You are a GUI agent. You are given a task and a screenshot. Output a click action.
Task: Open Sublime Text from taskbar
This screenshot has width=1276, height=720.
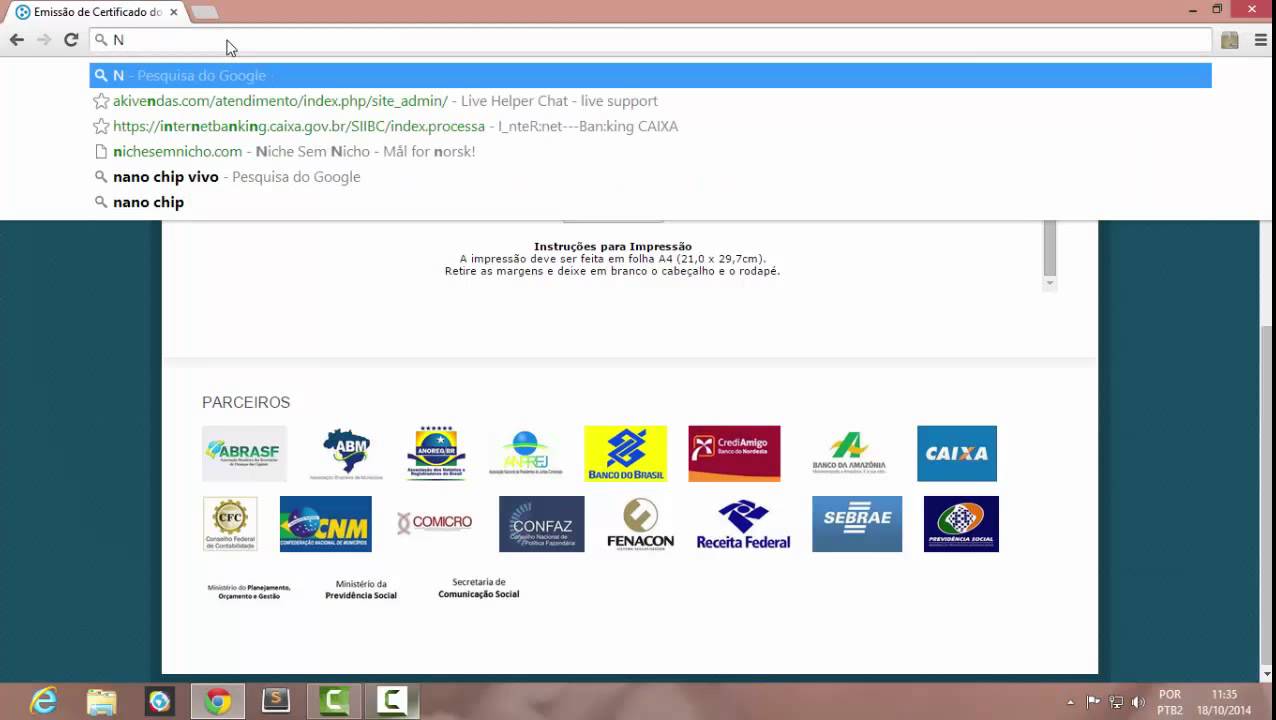point(275,702)
